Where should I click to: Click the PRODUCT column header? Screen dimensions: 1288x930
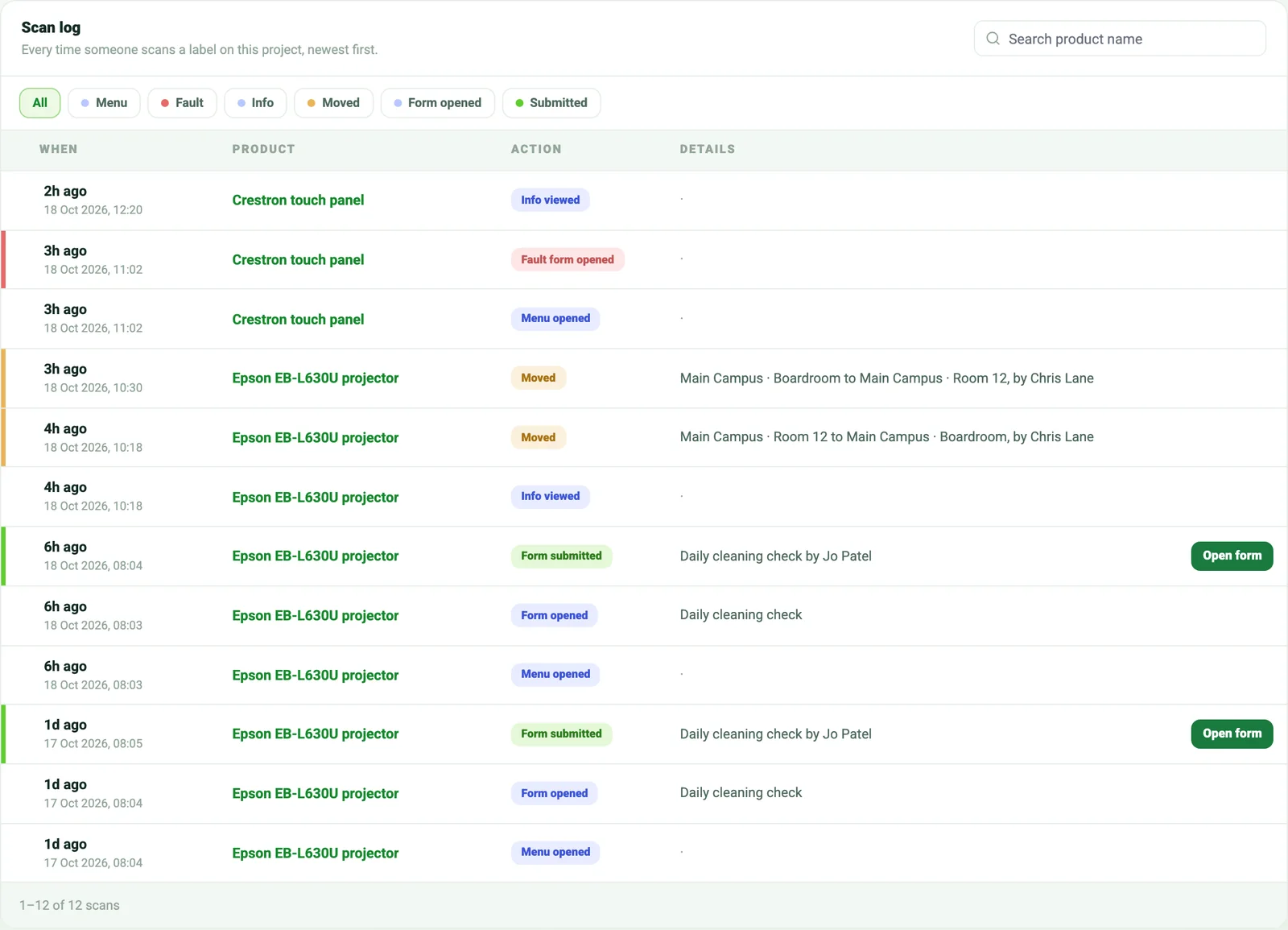[263, 149]
